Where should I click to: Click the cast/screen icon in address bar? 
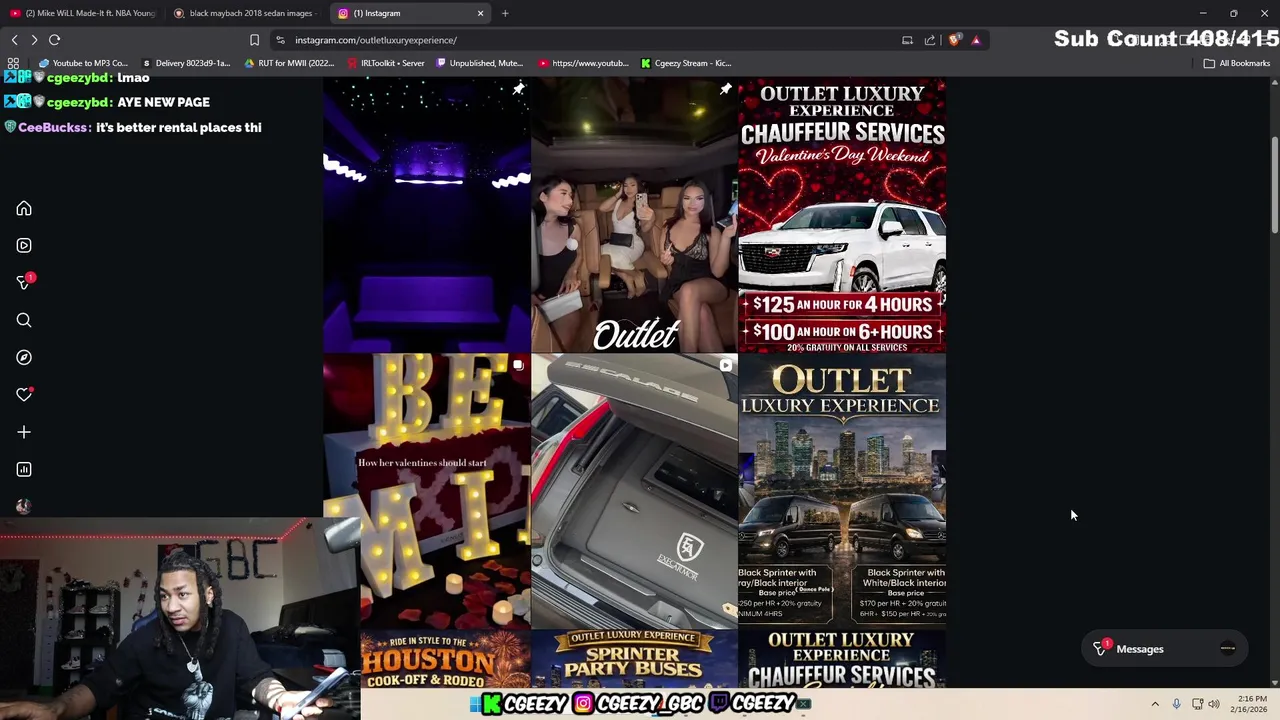907,40
